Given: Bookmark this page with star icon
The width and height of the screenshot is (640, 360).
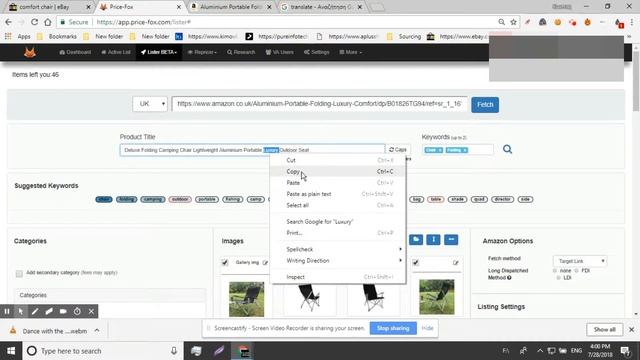Looking at the screenshot, I should click(x=513, y=22).
